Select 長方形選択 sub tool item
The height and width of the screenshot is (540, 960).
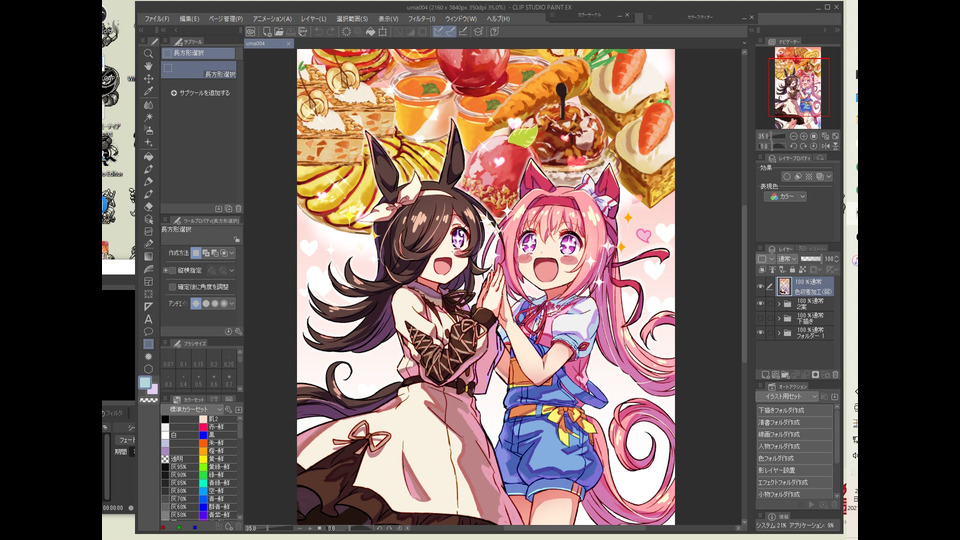198,71
